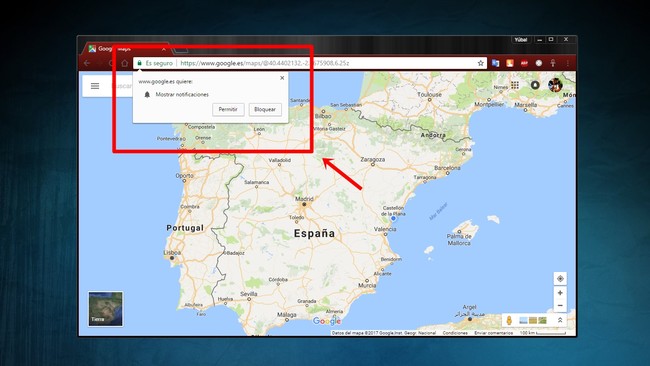Click the Bilbao city label
The height and width of the screenshot is (366, 650).
323,116
